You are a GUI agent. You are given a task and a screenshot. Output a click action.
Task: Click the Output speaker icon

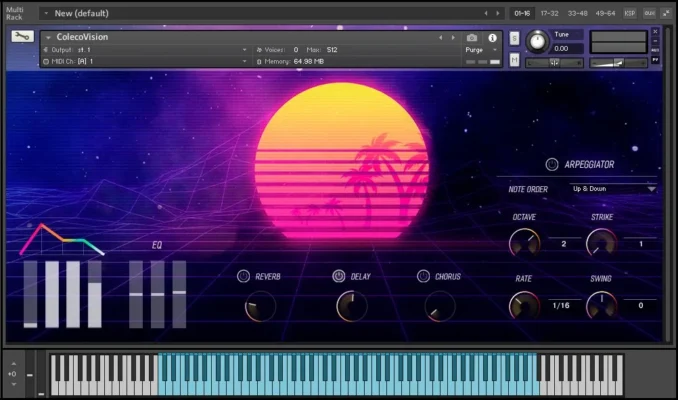(45, 50)
